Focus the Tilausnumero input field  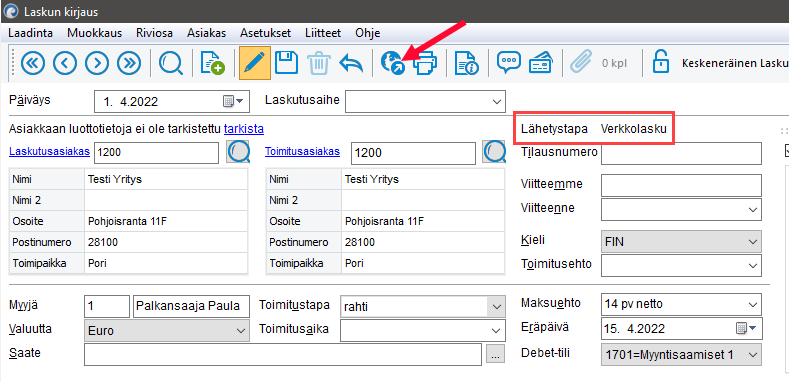[681, 153]
